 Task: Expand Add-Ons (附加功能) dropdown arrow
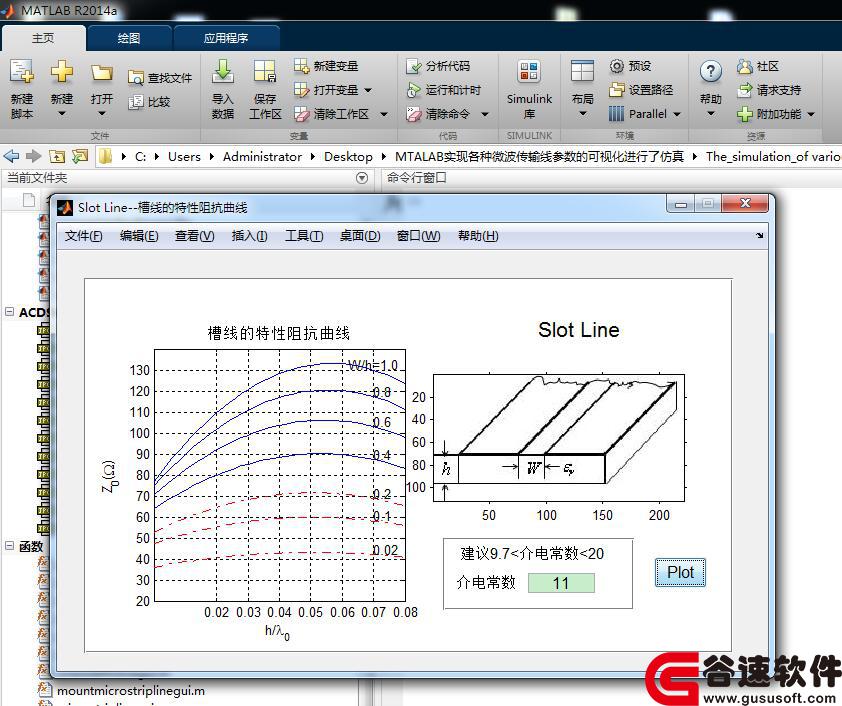coord(811,114)
